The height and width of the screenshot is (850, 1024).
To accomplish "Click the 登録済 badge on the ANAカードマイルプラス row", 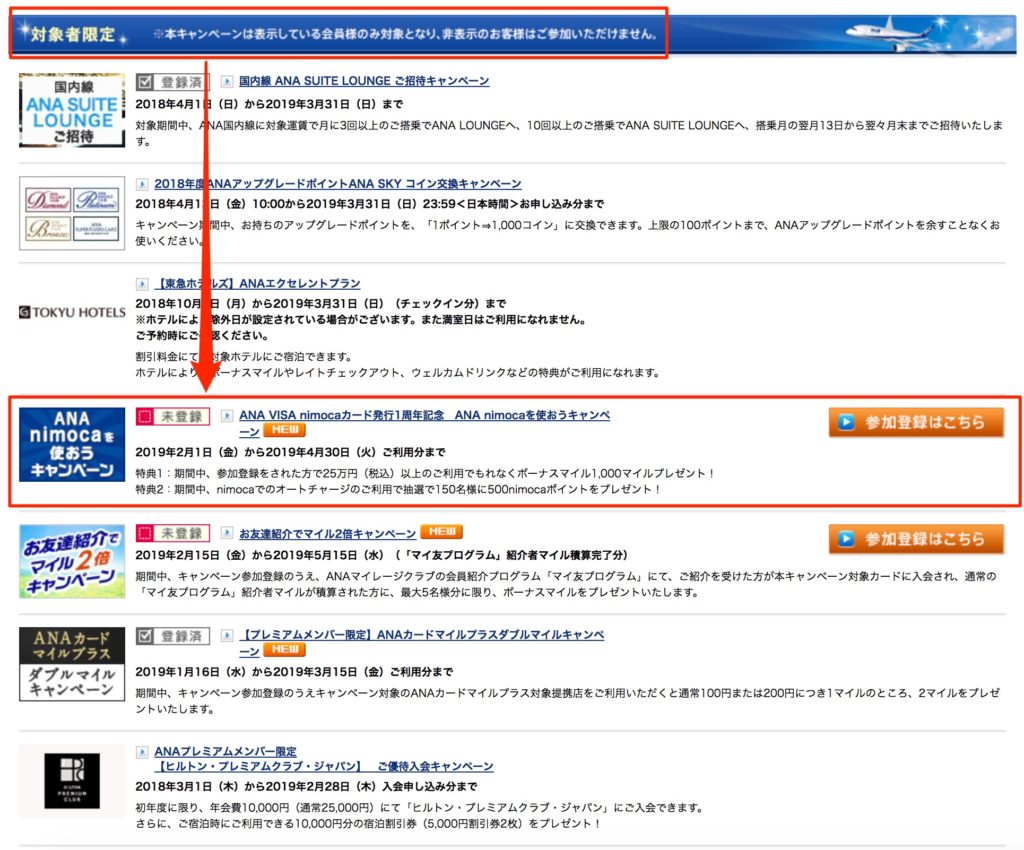I will click(173, 636).
